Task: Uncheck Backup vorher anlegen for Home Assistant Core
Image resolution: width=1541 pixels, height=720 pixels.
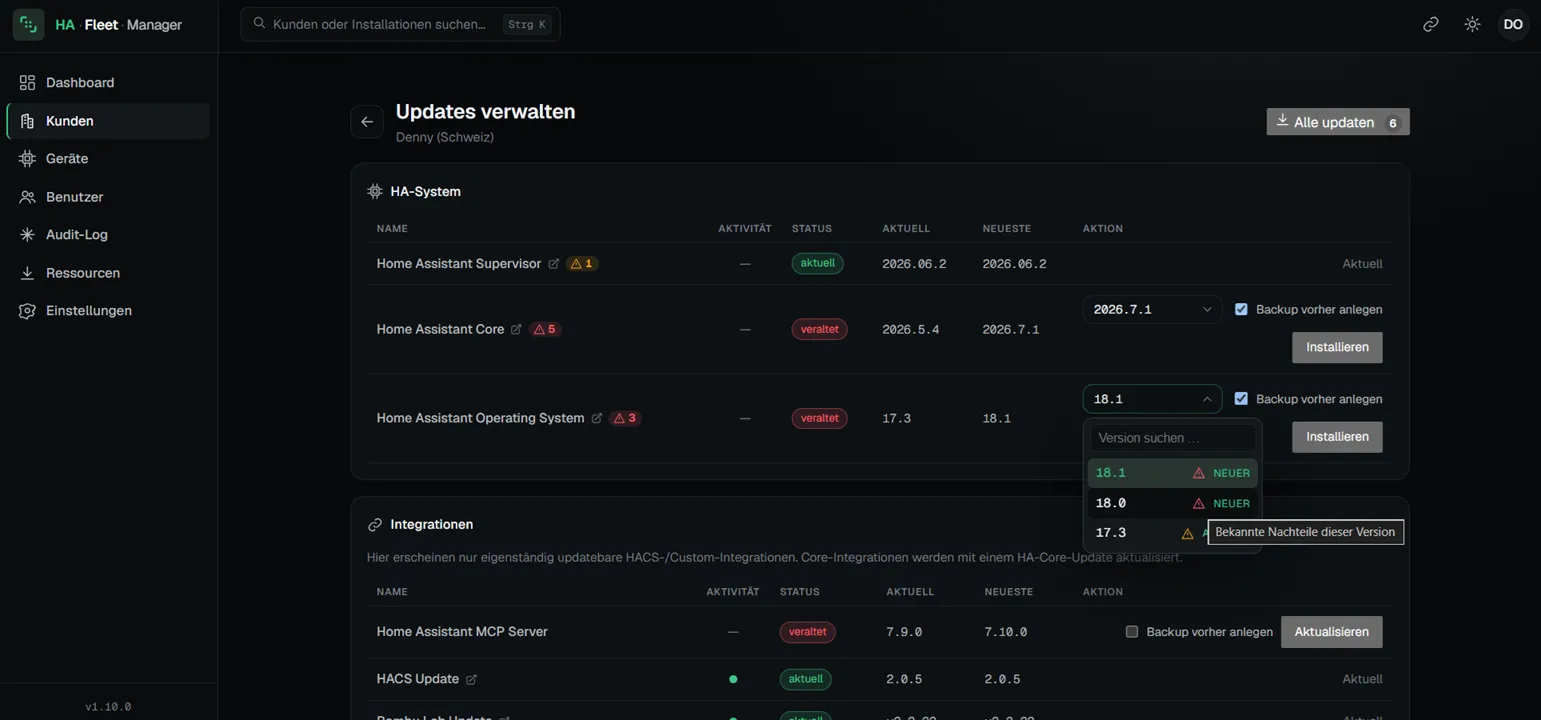Action: click(1241, 309)
